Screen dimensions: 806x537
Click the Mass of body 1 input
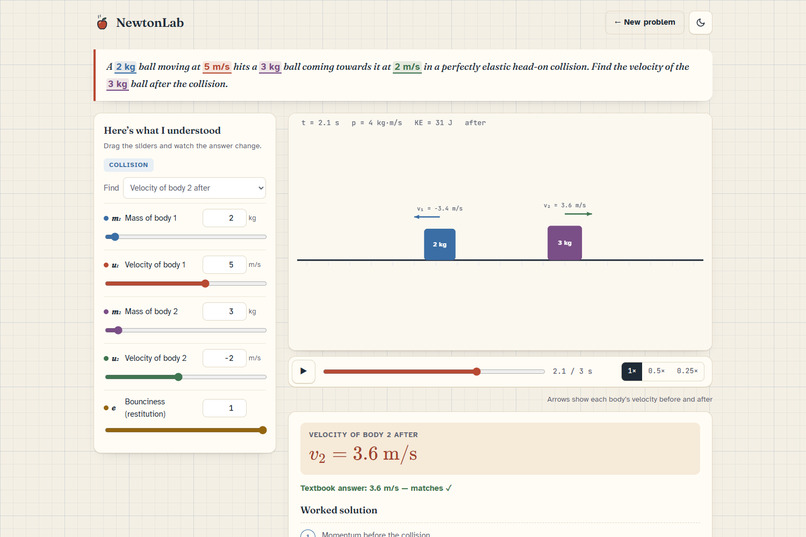[224, 218]
